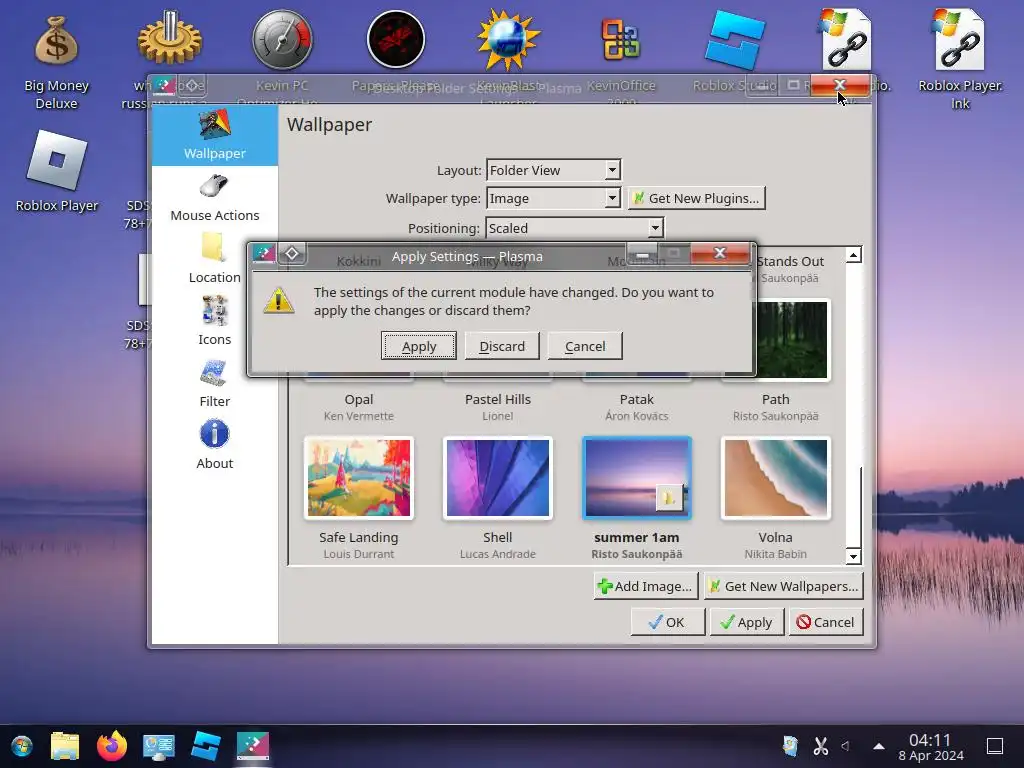Click Get New Plugins button
This screenshot has width=1024, height=768.
[697, 199]
